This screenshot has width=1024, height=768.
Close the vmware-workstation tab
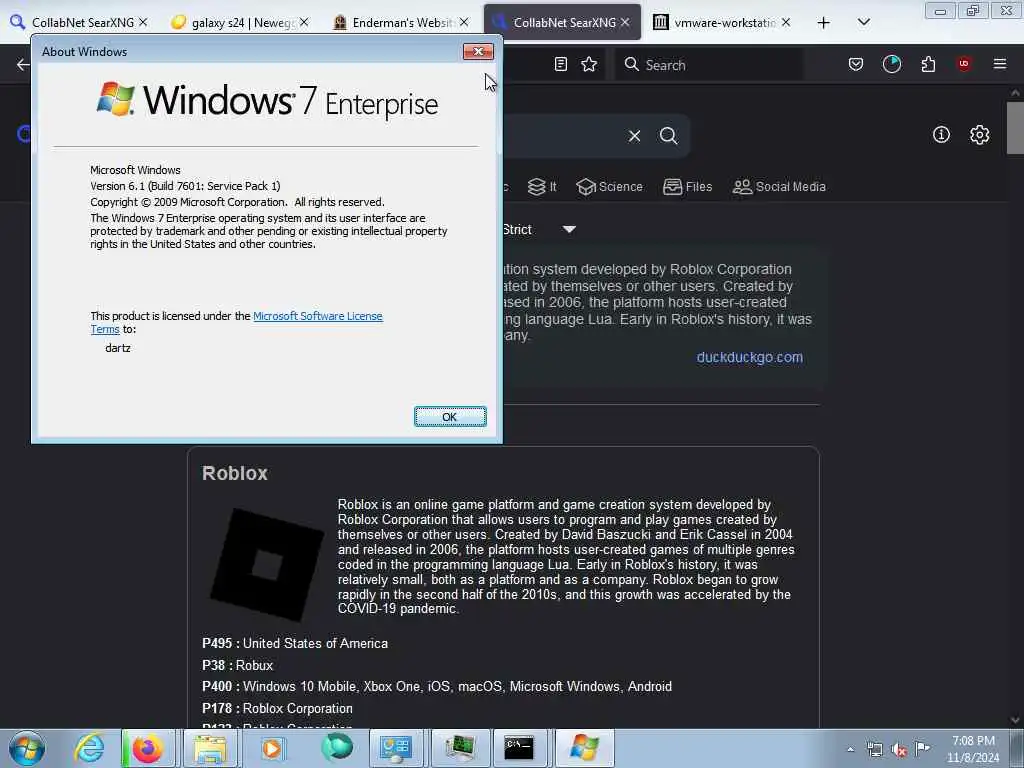click(786, 22)
